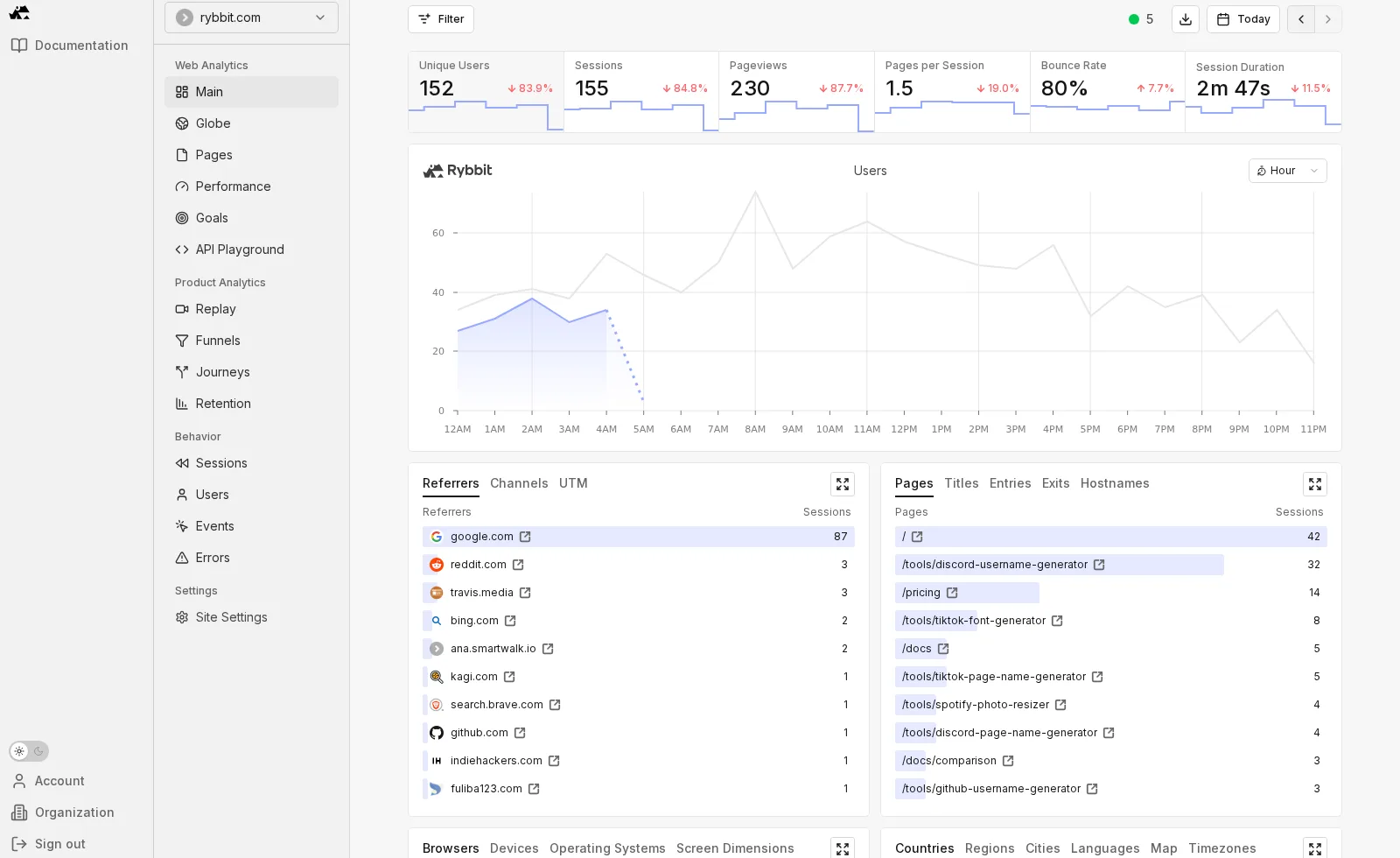Image resolution: width=1400 pixels, height=858 pixels.
Task: Select the Pages per Session card
Action: click(x=952, y=92)
